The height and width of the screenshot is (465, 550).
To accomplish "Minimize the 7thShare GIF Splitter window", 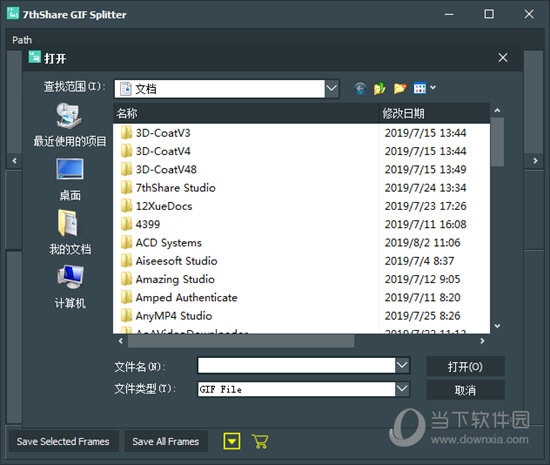I will (x=449, y=14).
